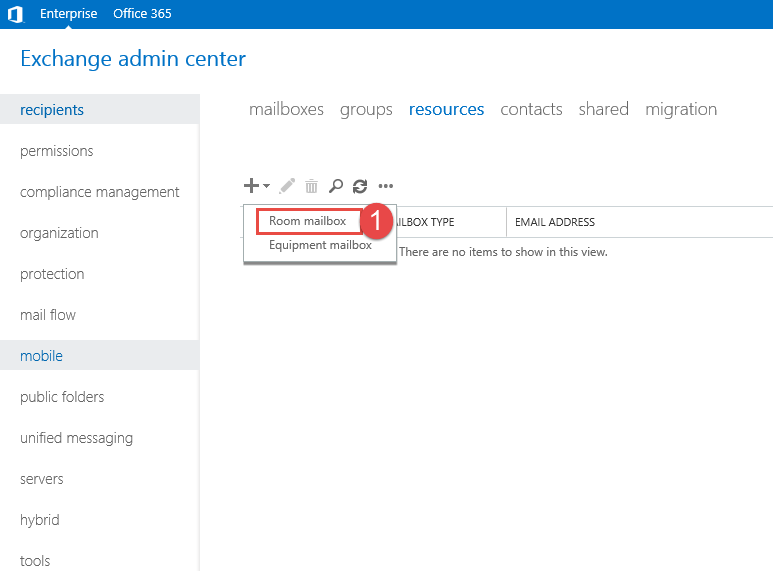The width and height of the screenshot is (773, 571).
Task: Open compliance management in the sidebar
Action: click(100, 192)
